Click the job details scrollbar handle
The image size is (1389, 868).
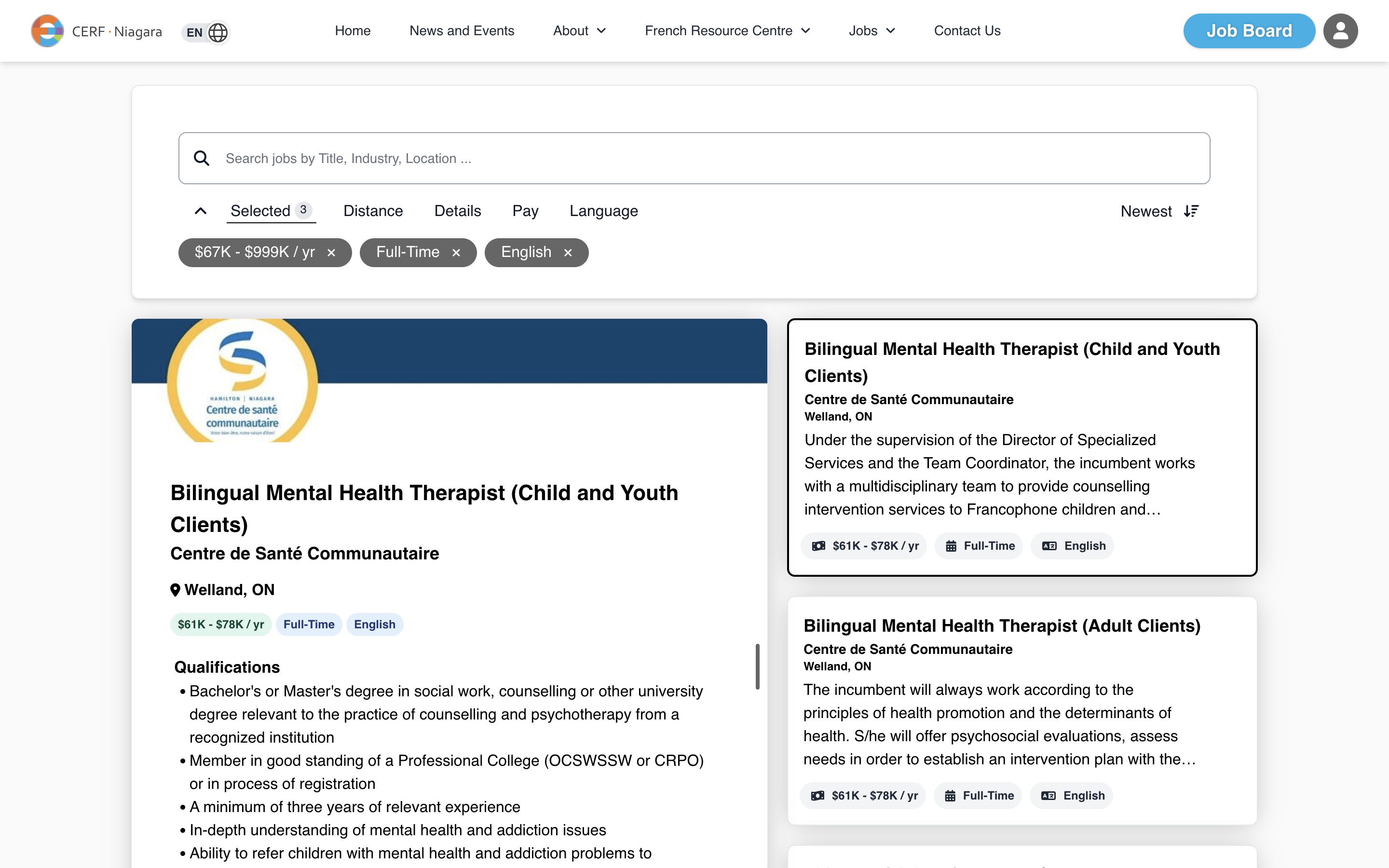click(757, 666)
